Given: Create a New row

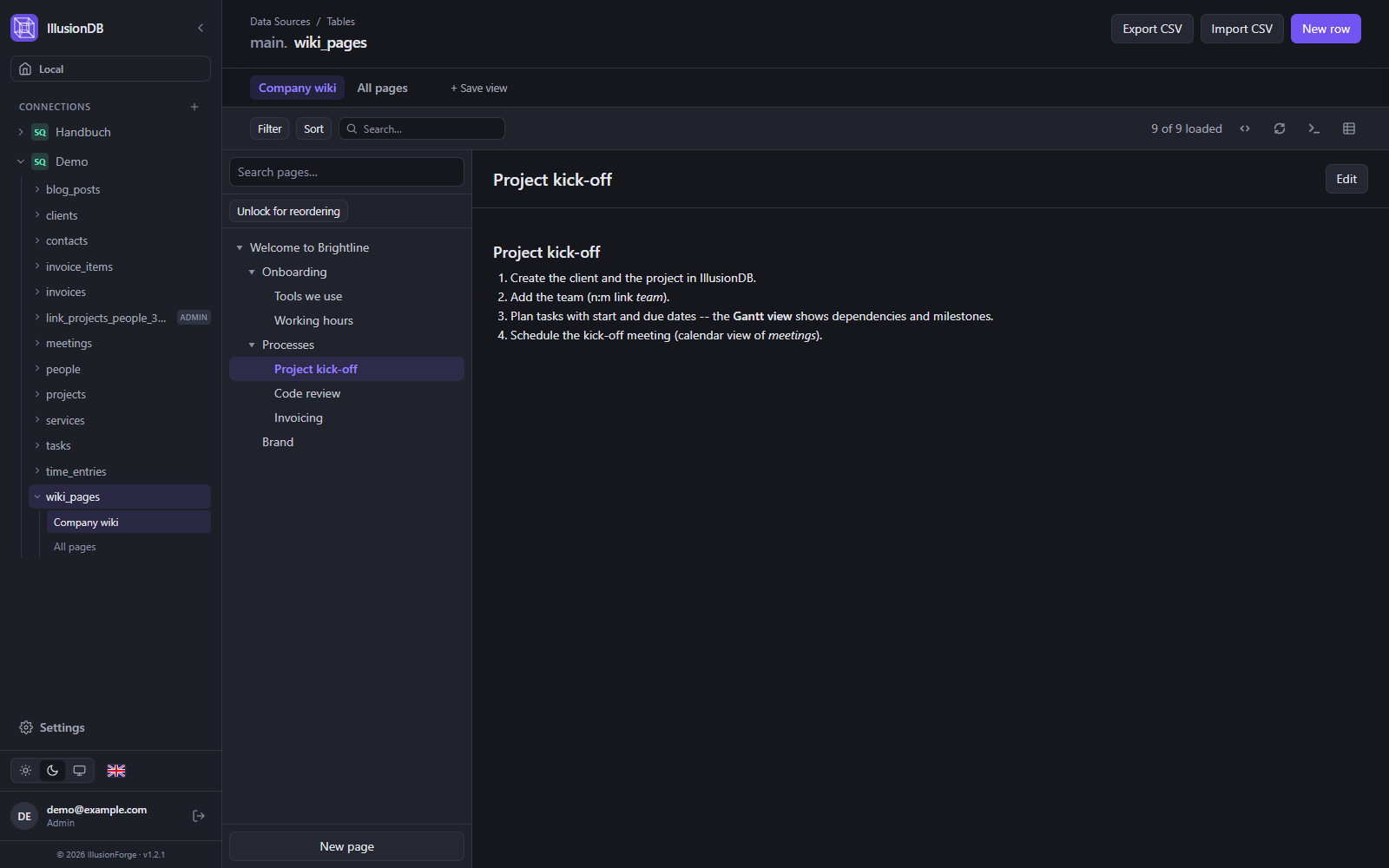Looking at the screenshot, I should 1326,29.
